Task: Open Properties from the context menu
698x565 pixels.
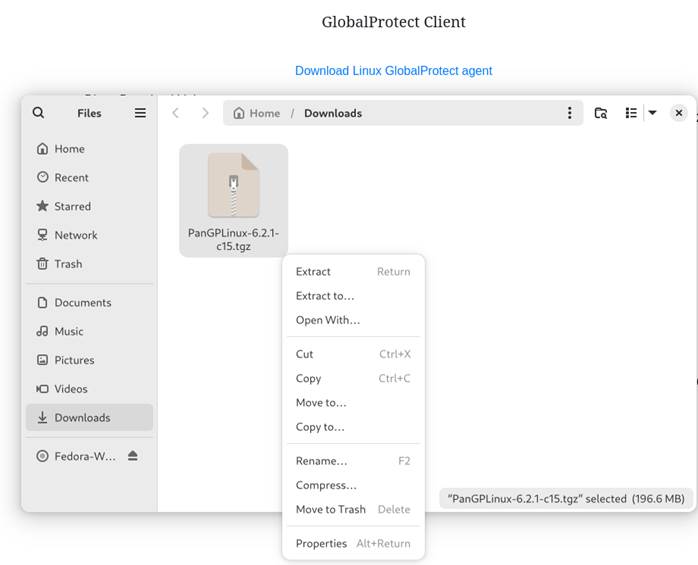Action: (x=353, y=544)
